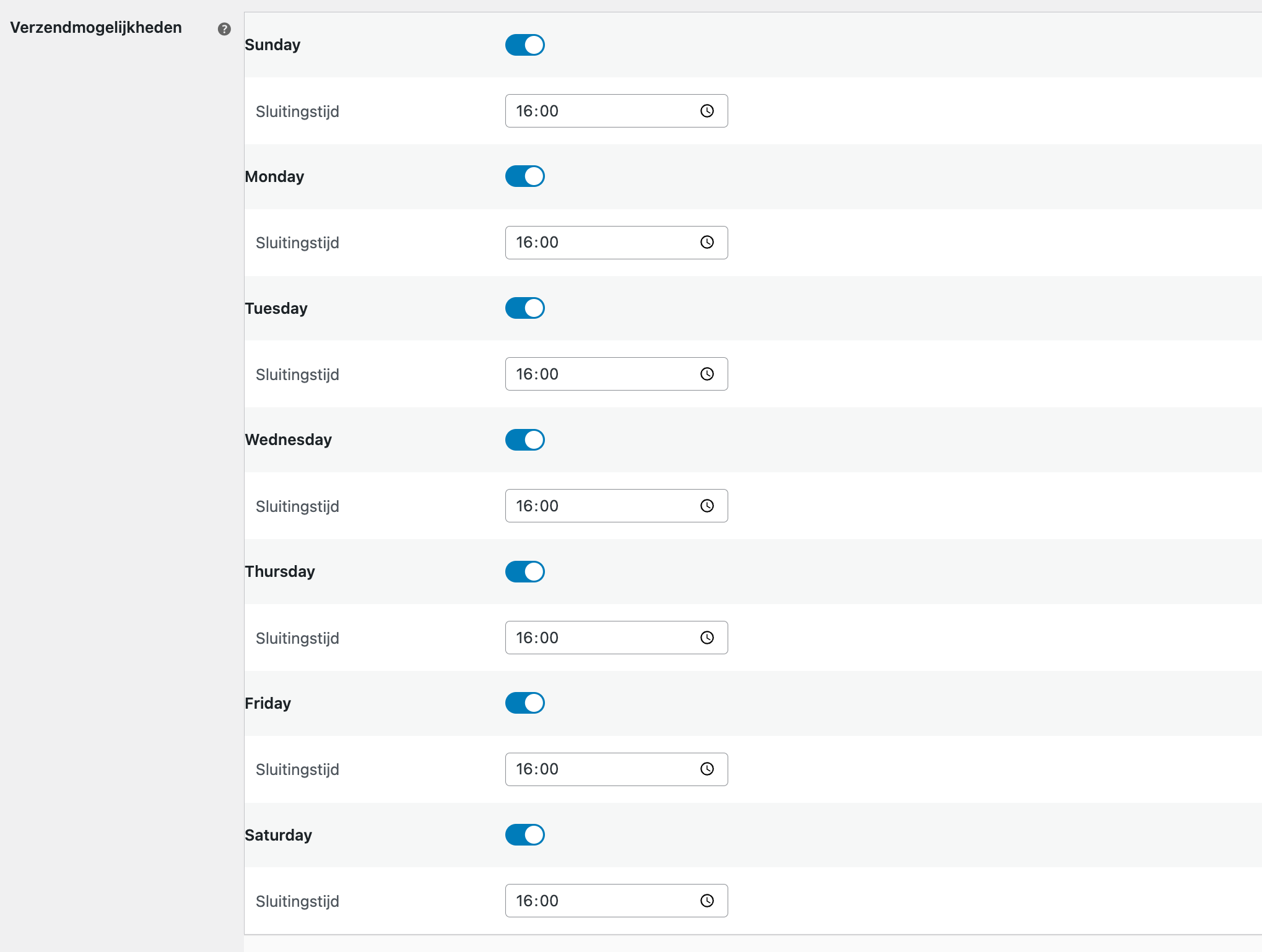Select Wednesday's 16:00 time field
Image resolution: width=1262 pixels, height=952 pixels.
point(594,506)
